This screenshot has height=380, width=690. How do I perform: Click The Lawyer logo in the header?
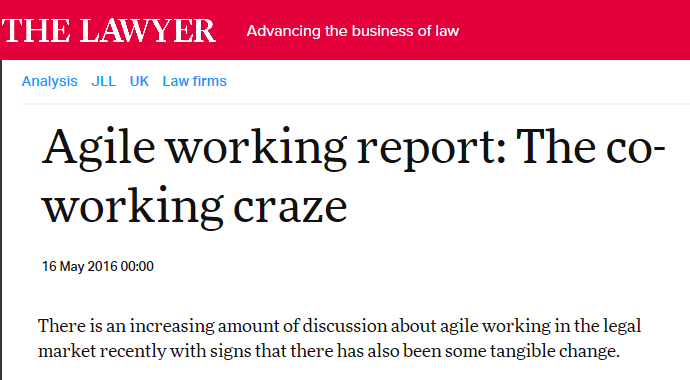pos(108,31)
